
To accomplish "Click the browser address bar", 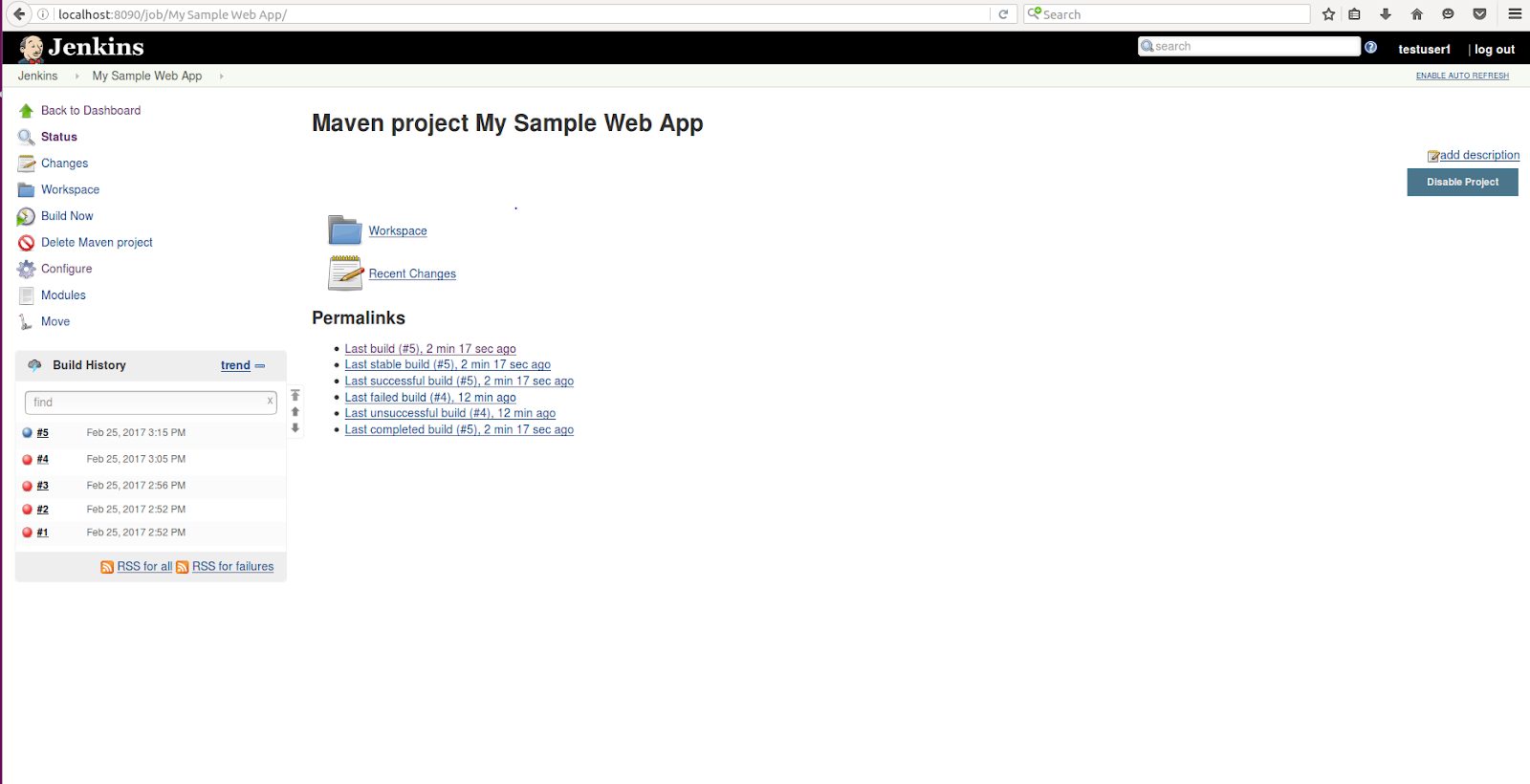I will (x=522, y=14).
